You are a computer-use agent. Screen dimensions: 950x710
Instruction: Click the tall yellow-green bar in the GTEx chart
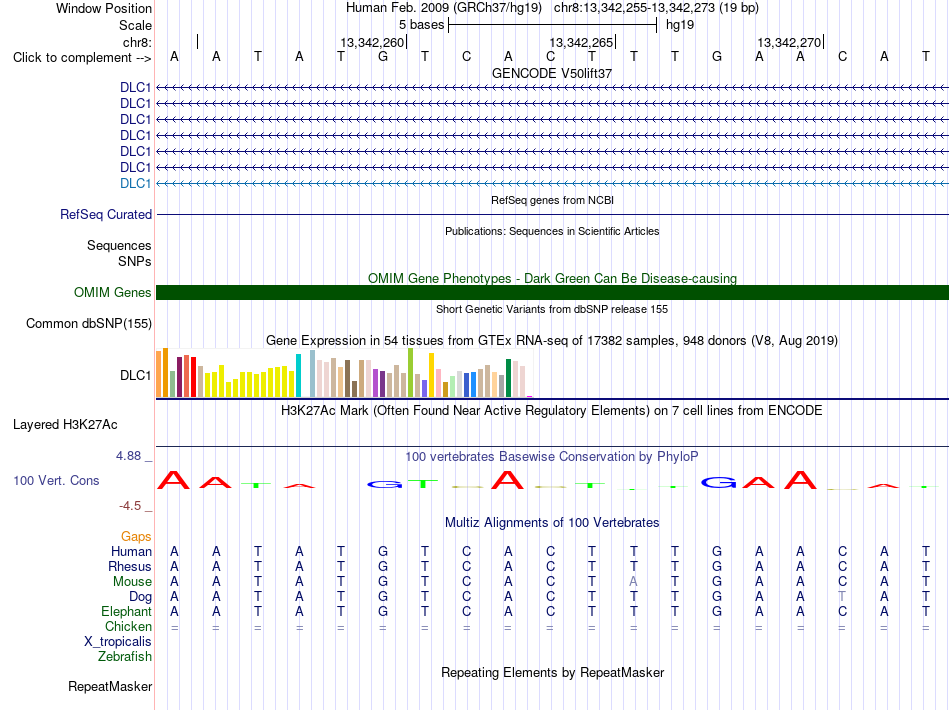pyautogui.click(x=410, y=373)
